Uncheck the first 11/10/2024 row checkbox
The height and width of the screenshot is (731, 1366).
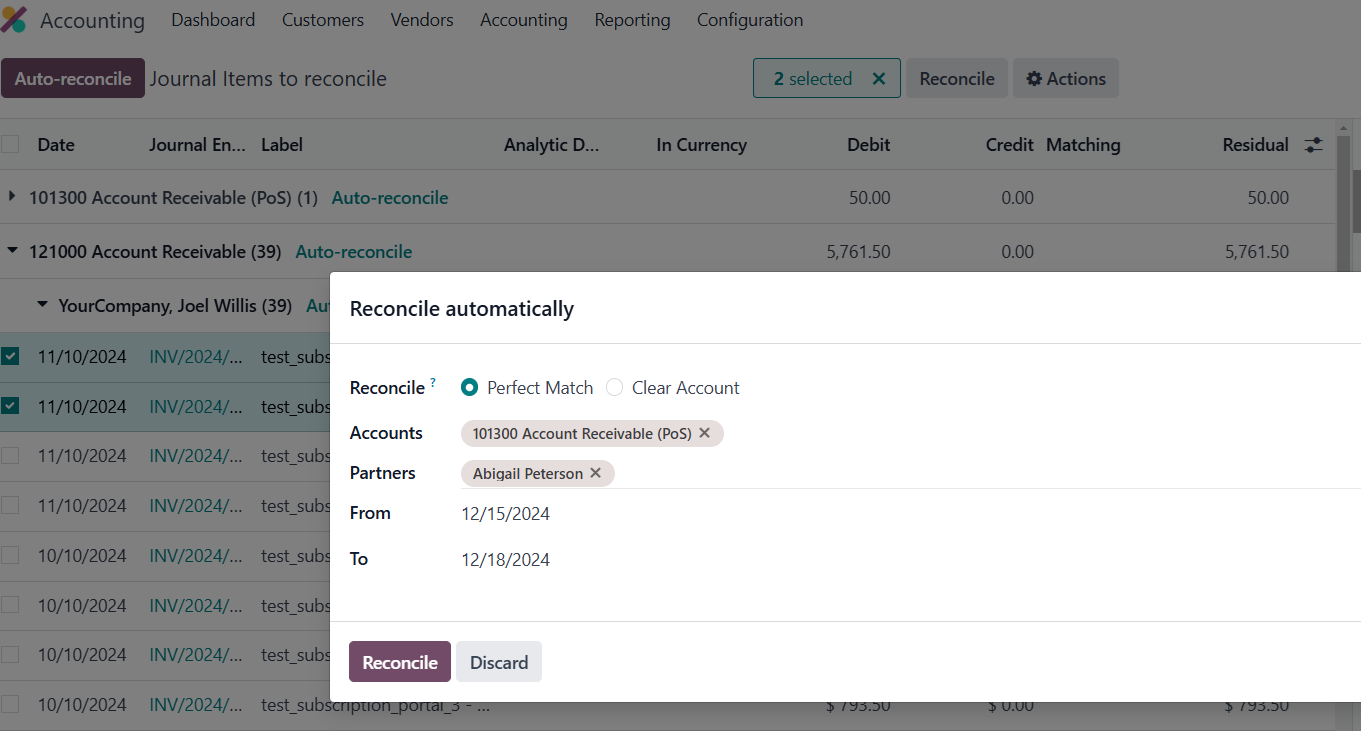coord(10,356)
